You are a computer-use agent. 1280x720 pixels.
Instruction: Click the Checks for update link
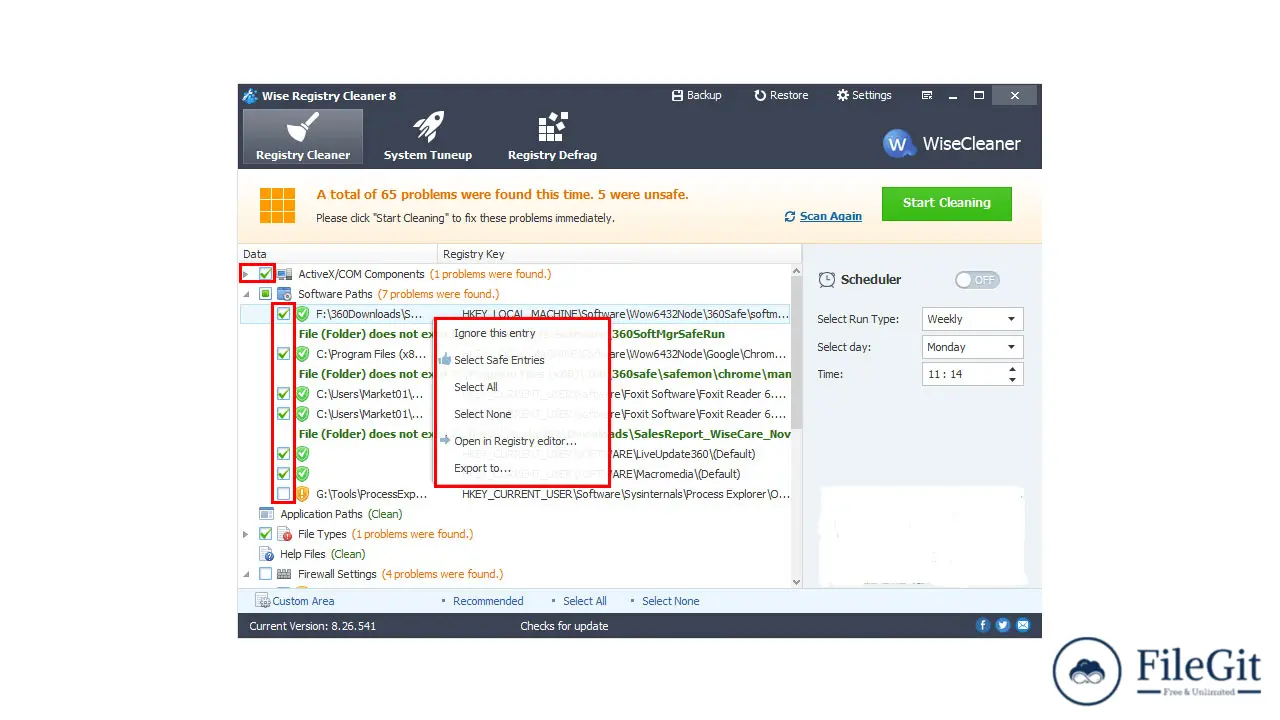click(564, 626)
